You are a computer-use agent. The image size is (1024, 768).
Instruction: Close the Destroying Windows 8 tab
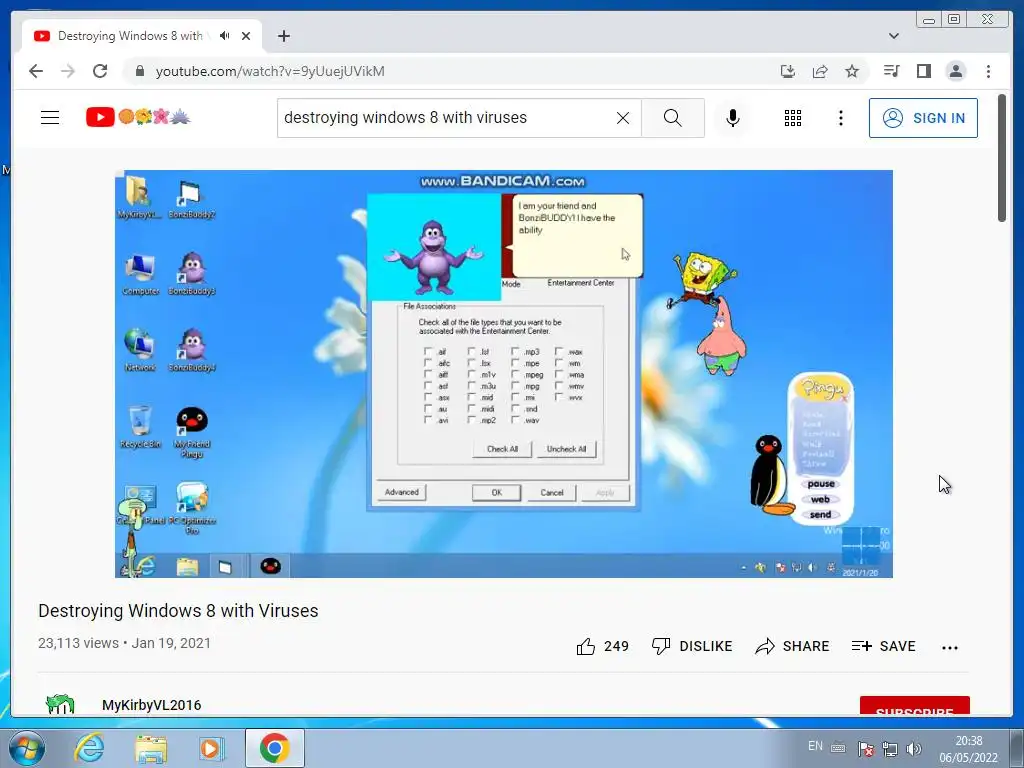tap(246, 36)
